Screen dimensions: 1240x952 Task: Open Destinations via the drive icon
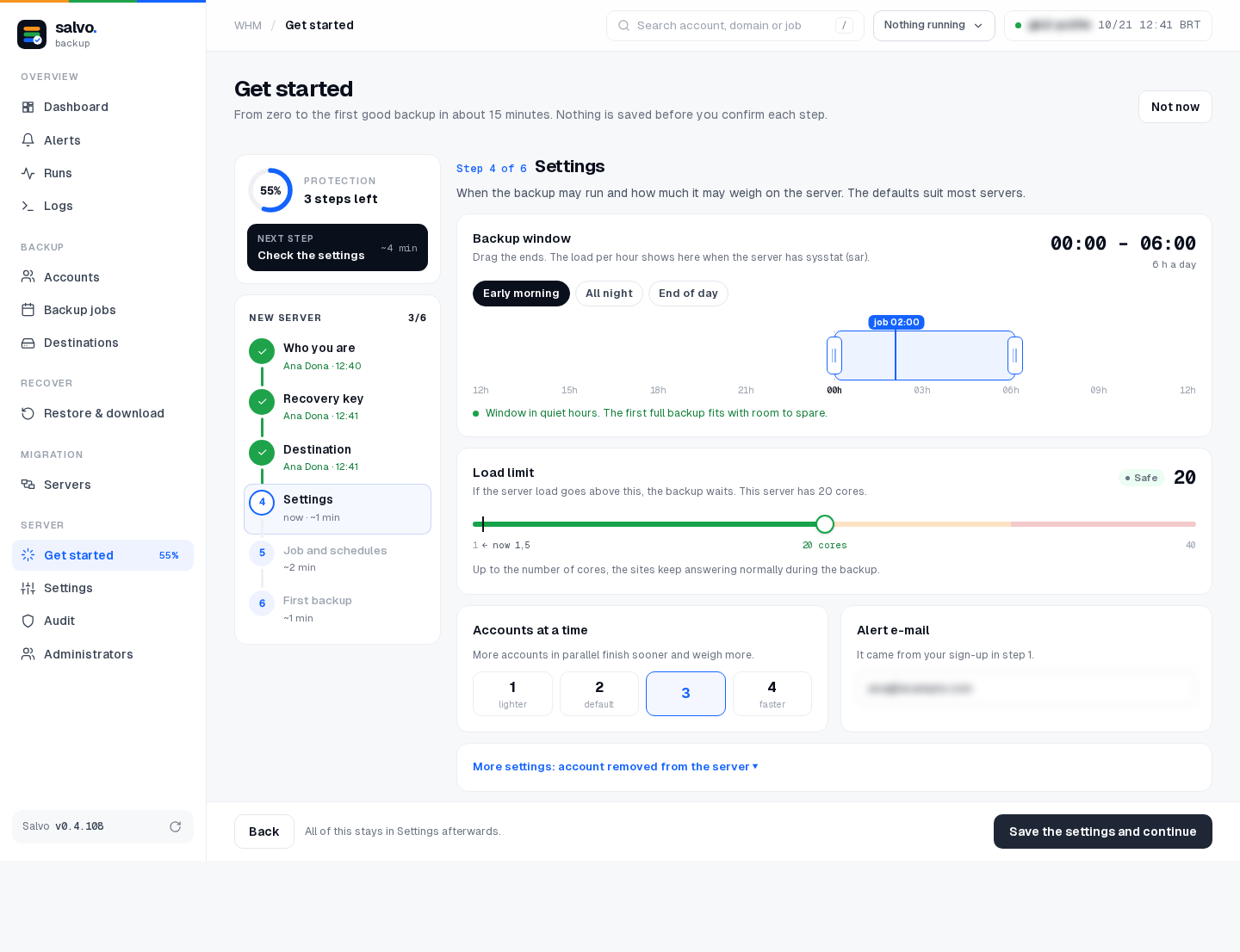point(28,343)
